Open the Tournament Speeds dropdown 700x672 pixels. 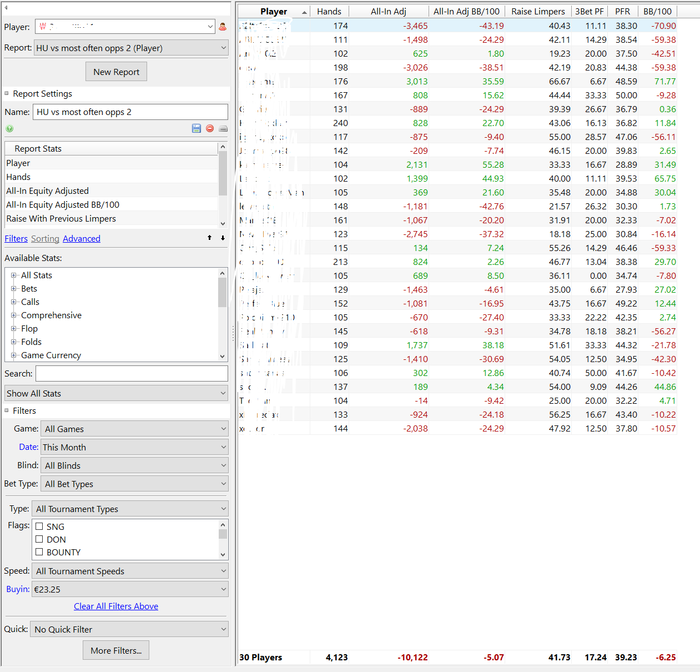pyautogui.click(x=130, y=571)
